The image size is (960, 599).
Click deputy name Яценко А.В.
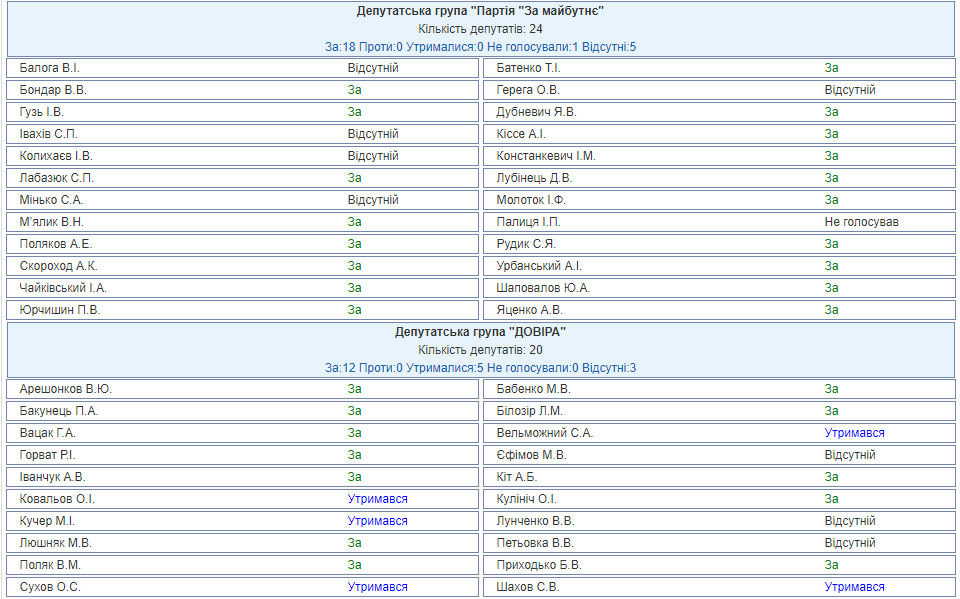pos(530,310)
